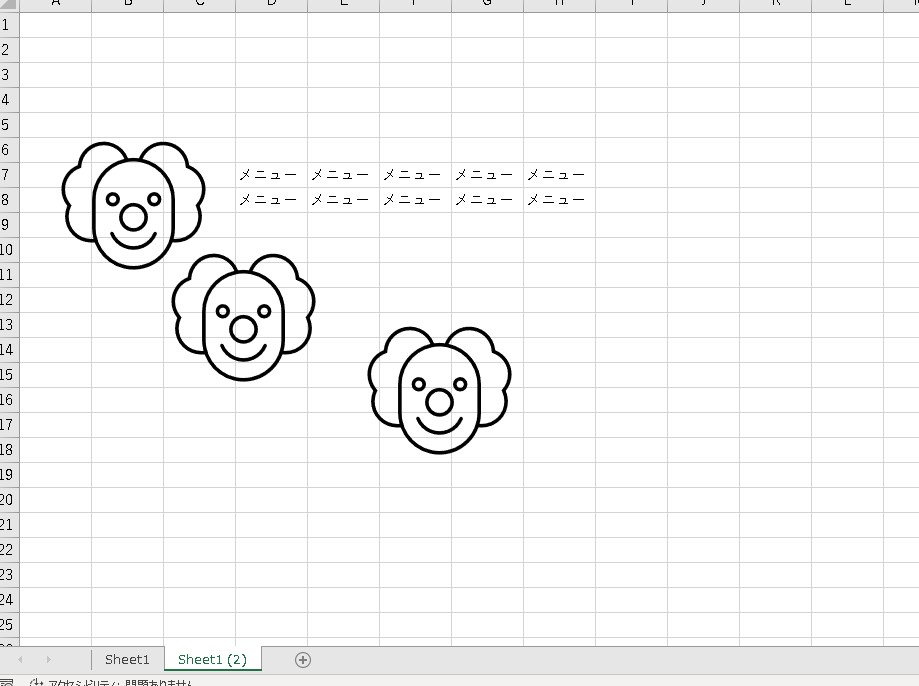Click the new sheet plus button
The image size is (919, 686).
tap(303, 659)
